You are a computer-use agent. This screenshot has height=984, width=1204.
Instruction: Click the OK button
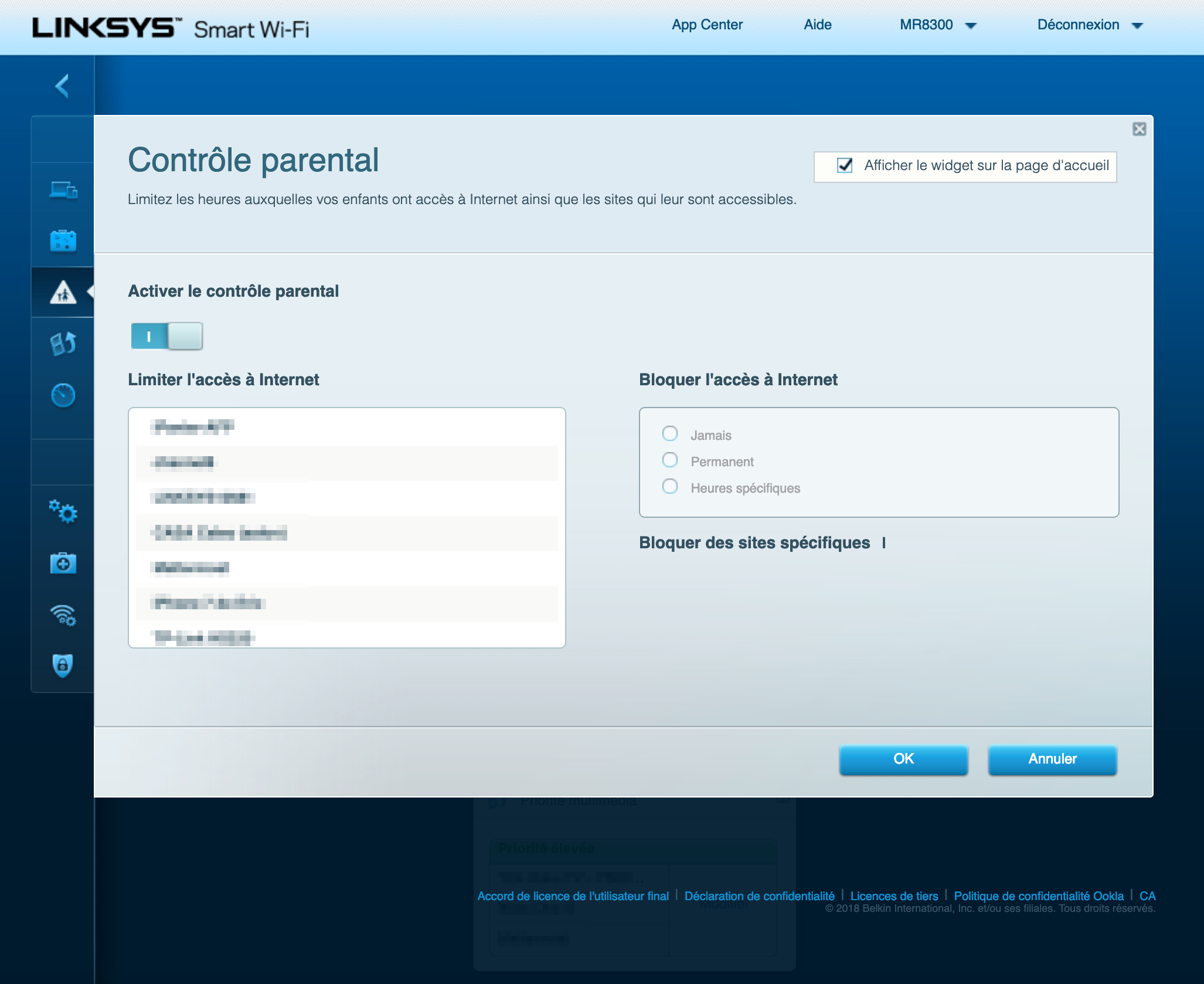903,759
